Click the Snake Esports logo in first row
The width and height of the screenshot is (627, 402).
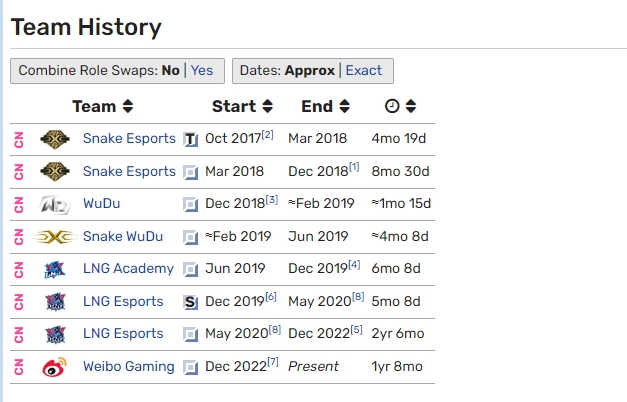point(55,139)
